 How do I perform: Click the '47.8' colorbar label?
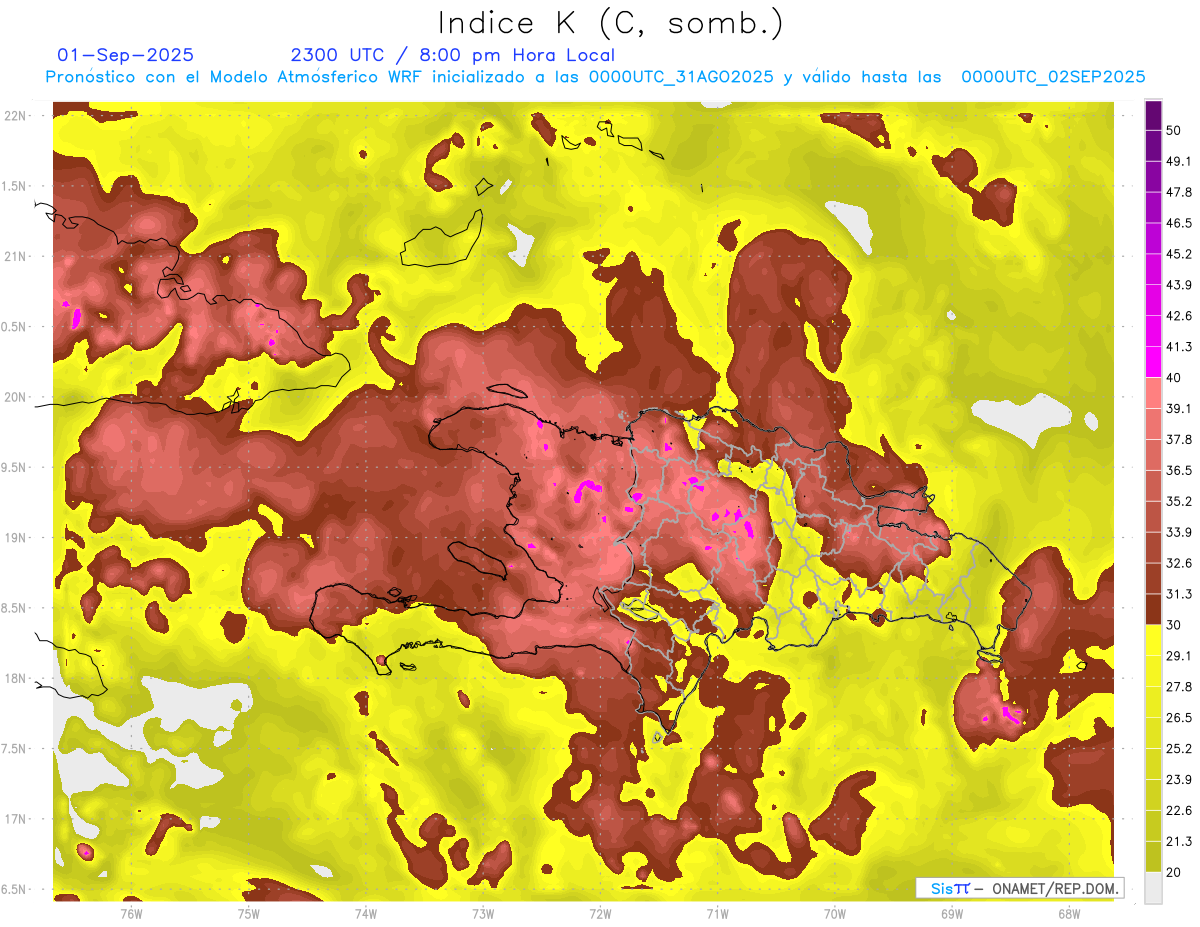click(1179, 192)
